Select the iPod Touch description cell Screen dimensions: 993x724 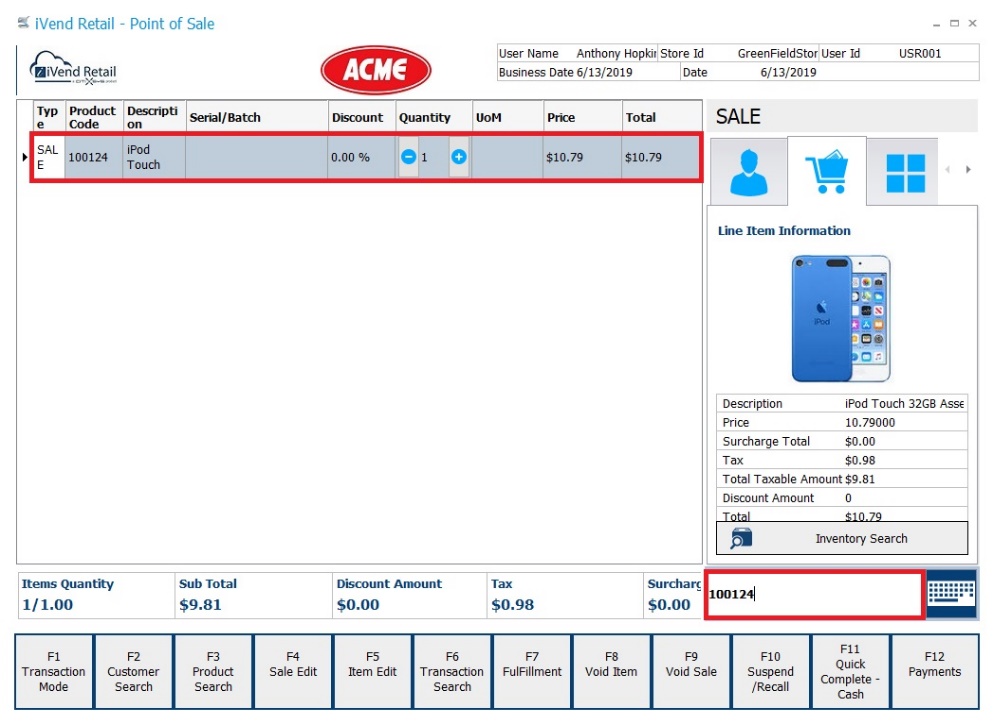(x=155, y=157)
